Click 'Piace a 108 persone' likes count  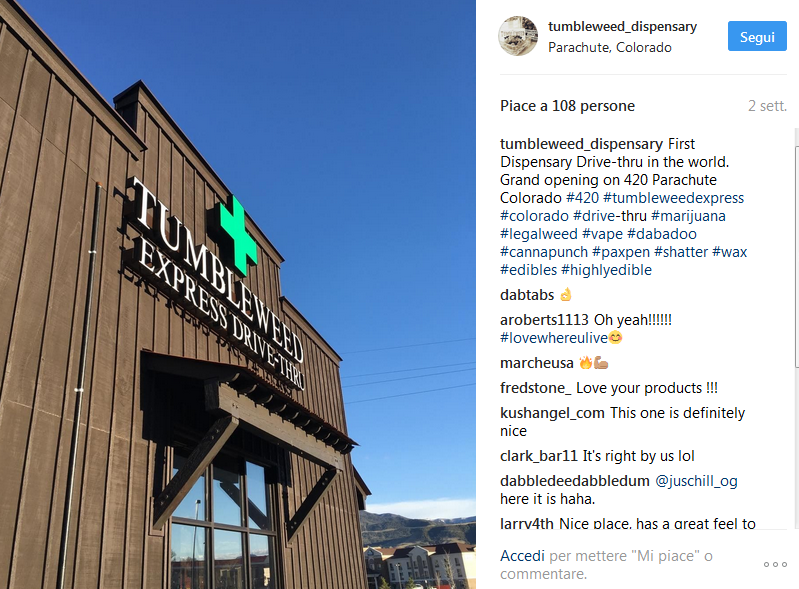567,106
